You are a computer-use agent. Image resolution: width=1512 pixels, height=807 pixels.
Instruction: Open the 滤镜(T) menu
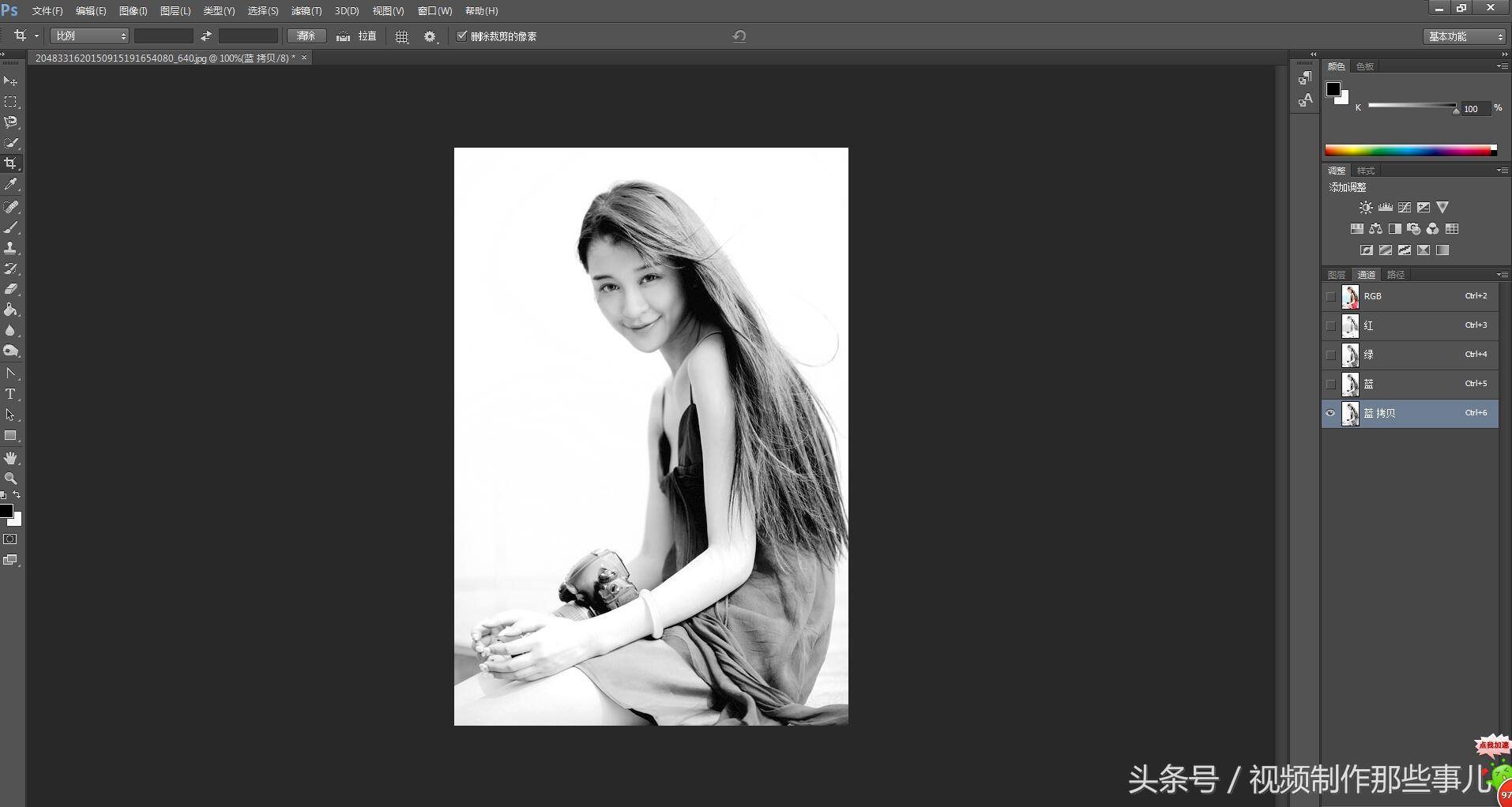[x=306, y=11]
